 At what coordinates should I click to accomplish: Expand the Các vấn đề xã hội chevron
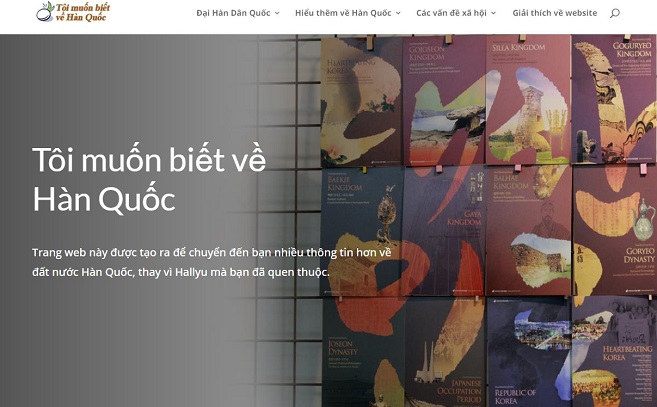(x=493, y=13)
